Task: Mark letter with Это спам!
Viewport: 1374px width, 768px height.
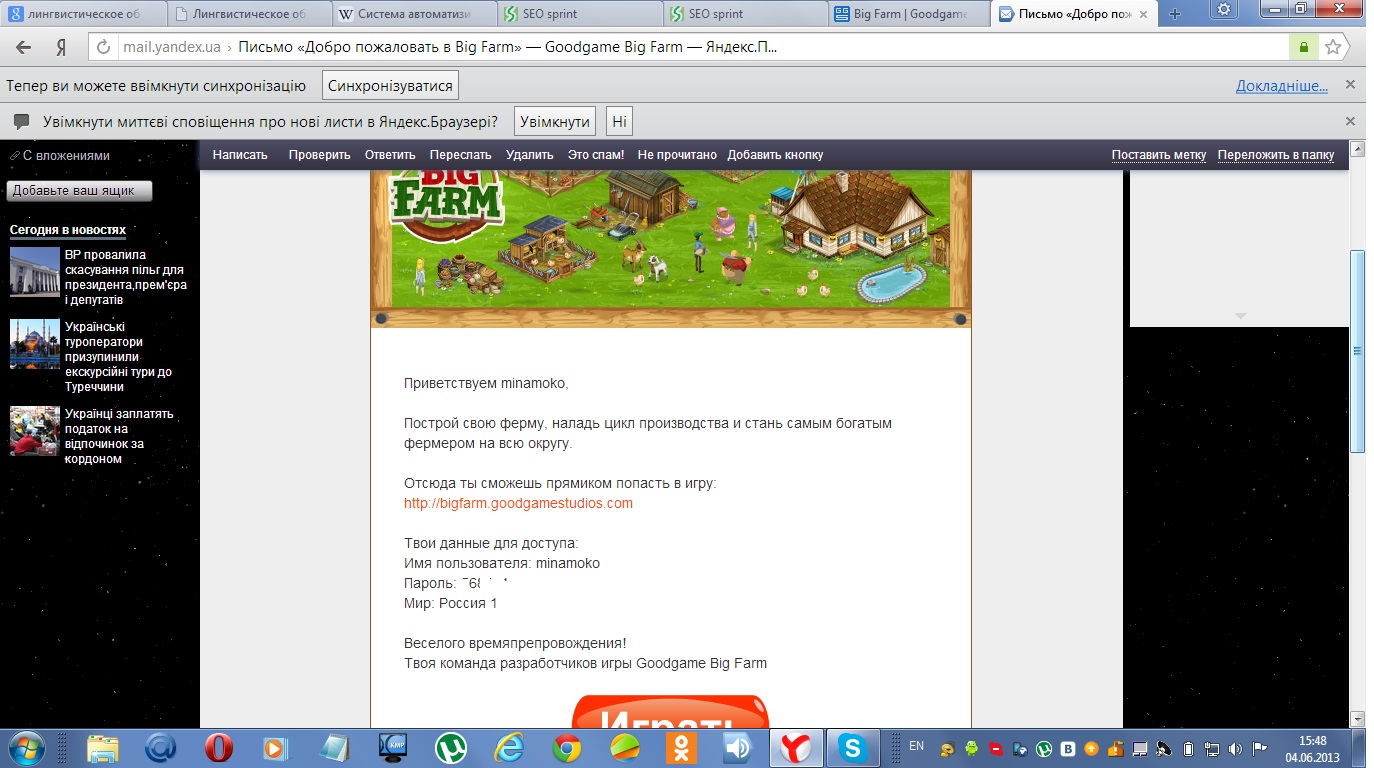Action: point(596,155)
